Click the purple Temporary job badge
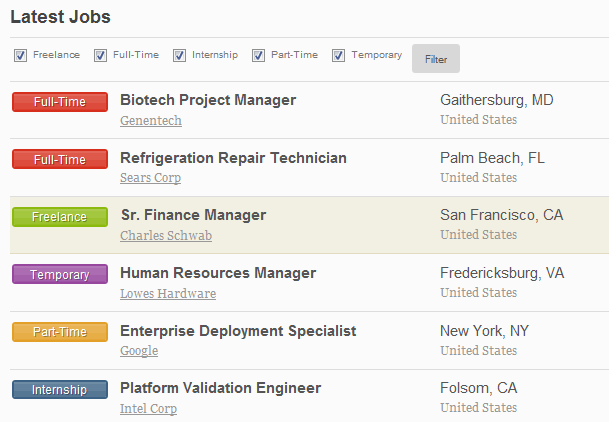The image size is (609, 422). [60, 274]
